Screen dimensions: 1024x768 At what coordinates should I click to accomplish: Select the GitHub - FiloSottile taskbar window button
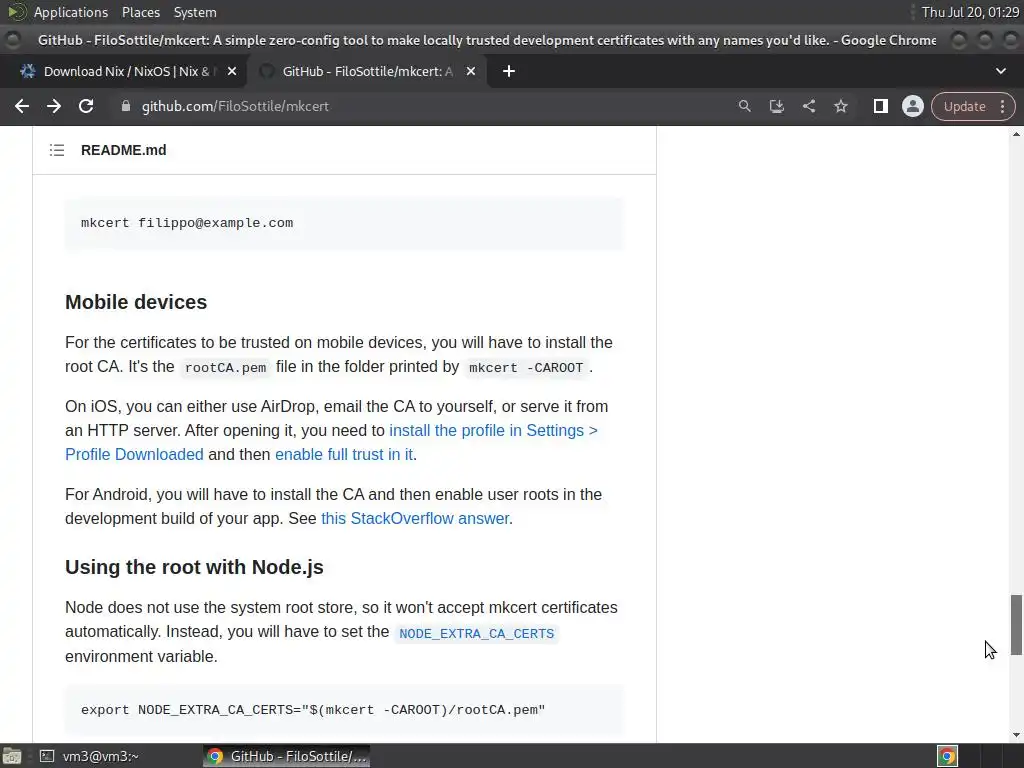pyautogui.click(x=286, y=756)
